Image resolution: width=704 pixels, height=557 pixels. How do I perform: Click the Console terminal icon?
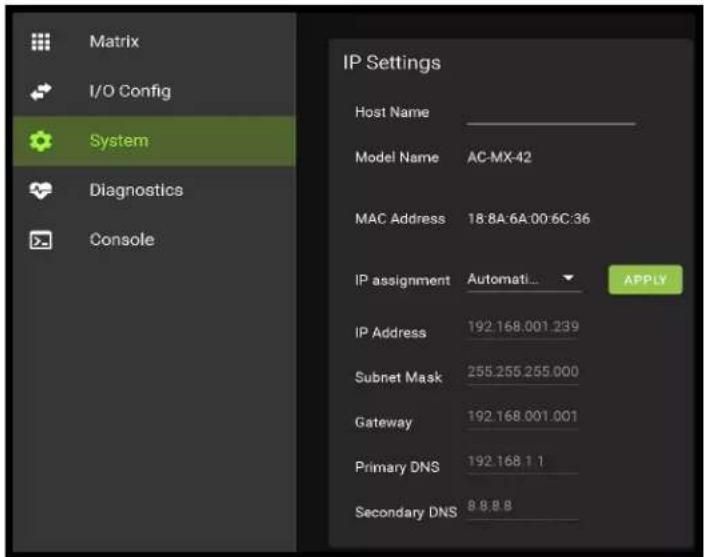(40, 240)
